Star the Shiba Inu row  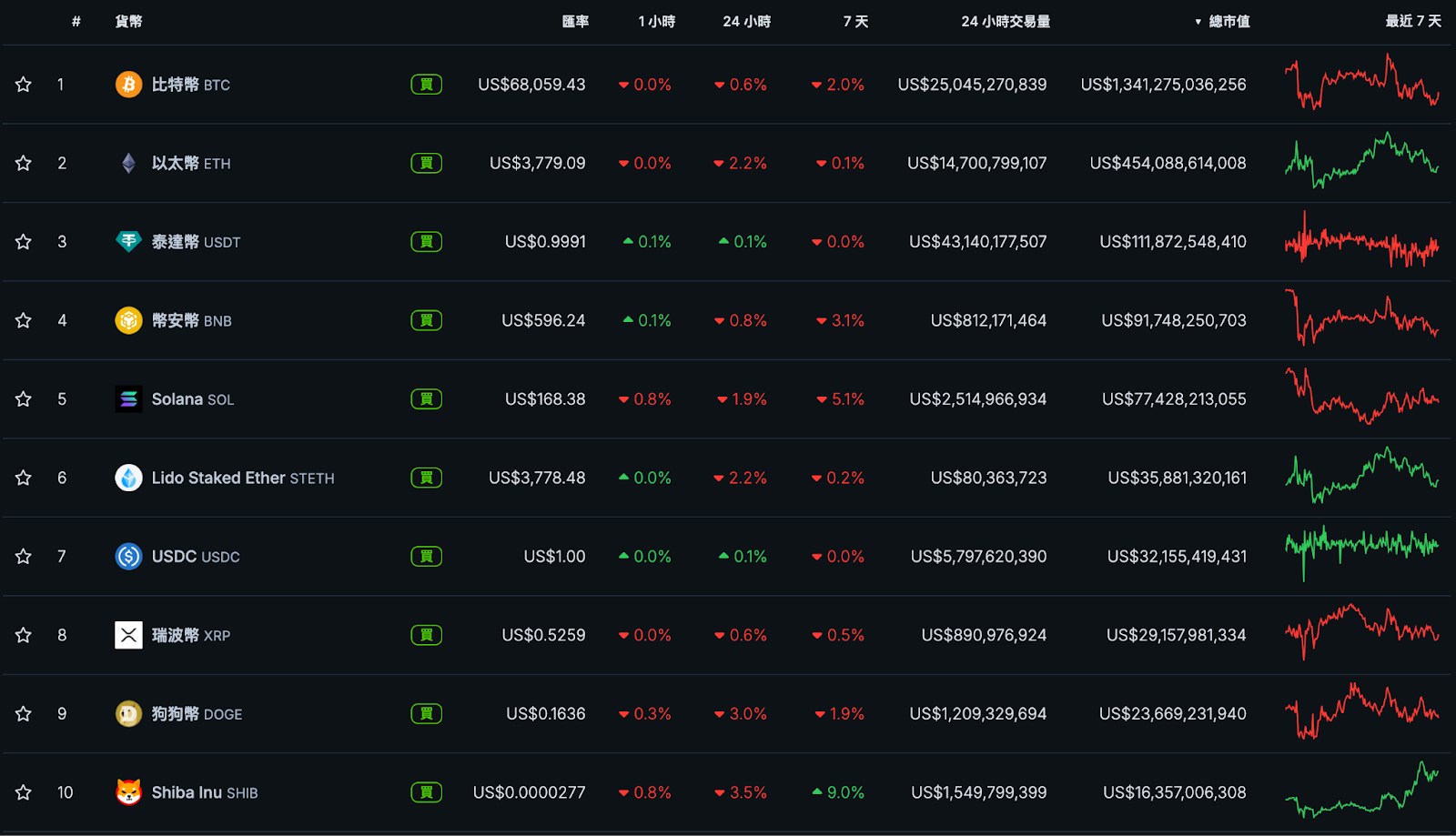tap(24, 792)
